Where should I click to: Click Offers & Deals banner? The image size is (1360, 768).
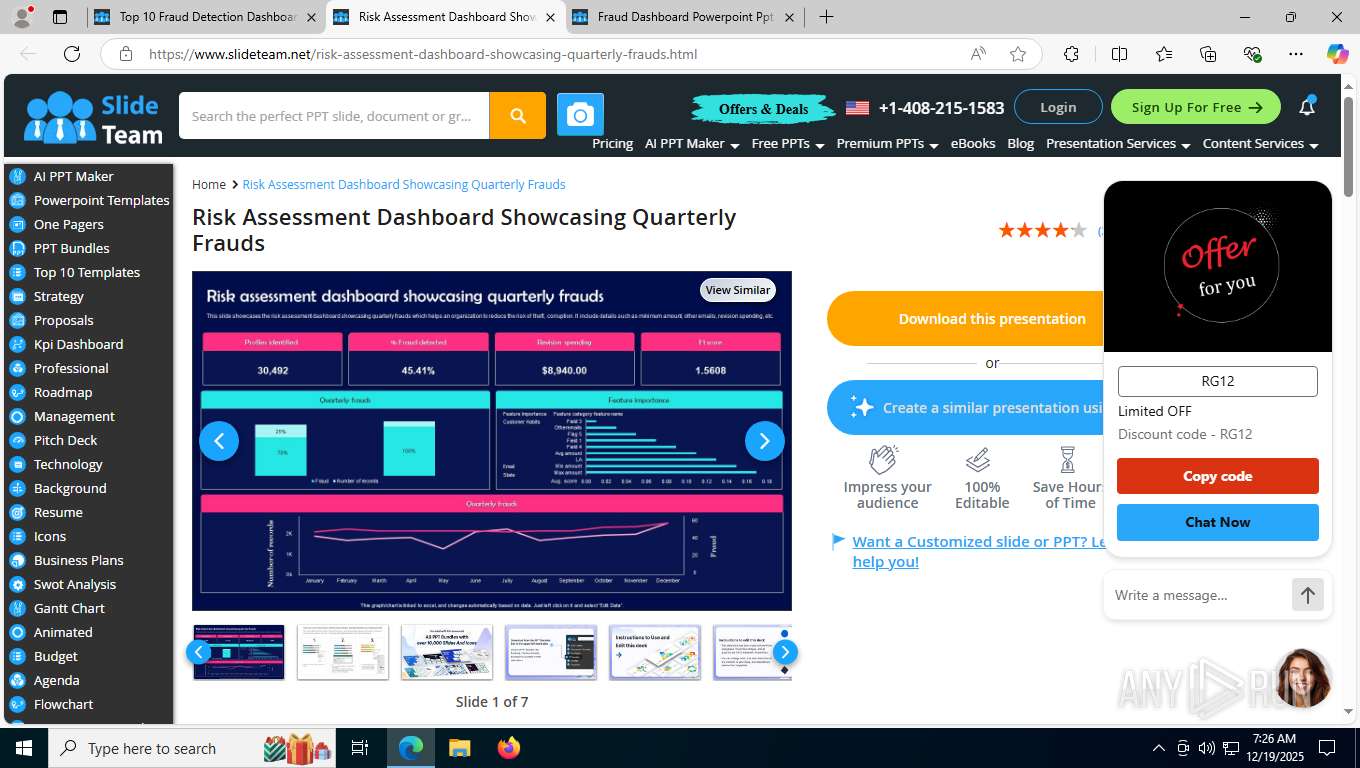pyautogui.click(x=763, y=109)
